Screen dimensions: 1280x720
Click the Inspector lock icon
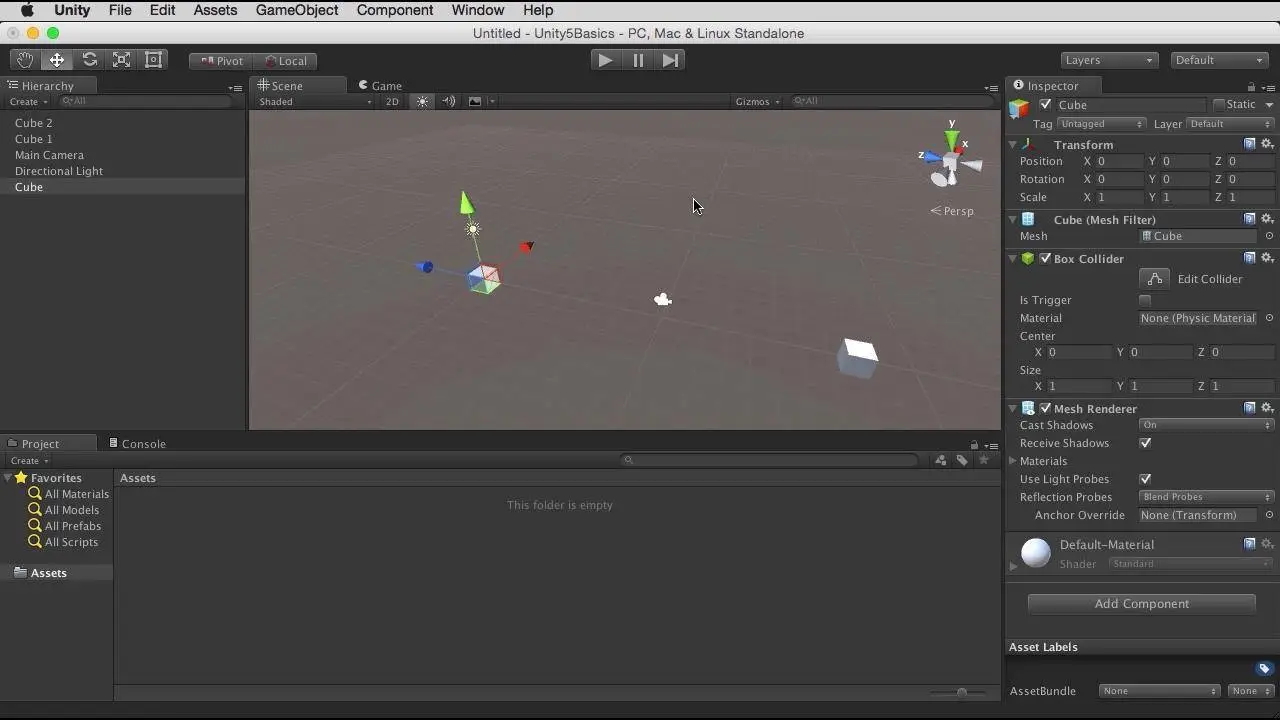point(1251,87)
